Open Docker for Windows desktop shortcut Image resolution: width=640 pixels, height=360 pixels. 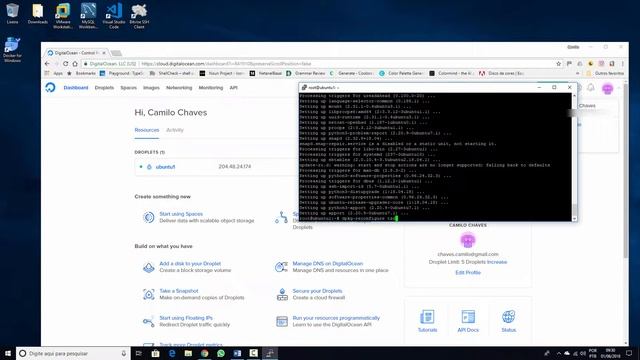tap(12, 49)
